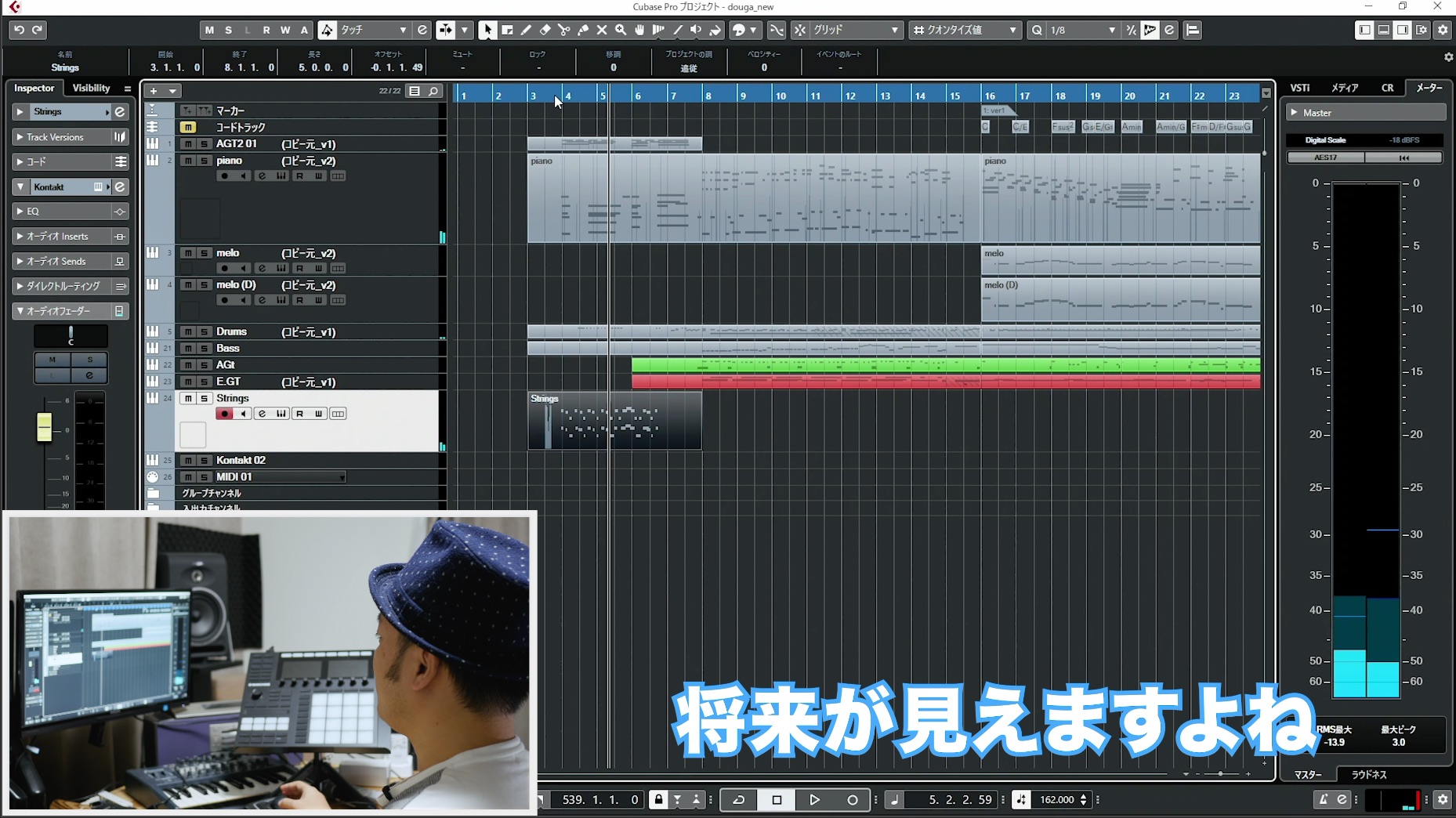Viewport: 1456px width, 818px height.
Task: Click the AES17 meter scale button
Action: tap(1326, 157)
